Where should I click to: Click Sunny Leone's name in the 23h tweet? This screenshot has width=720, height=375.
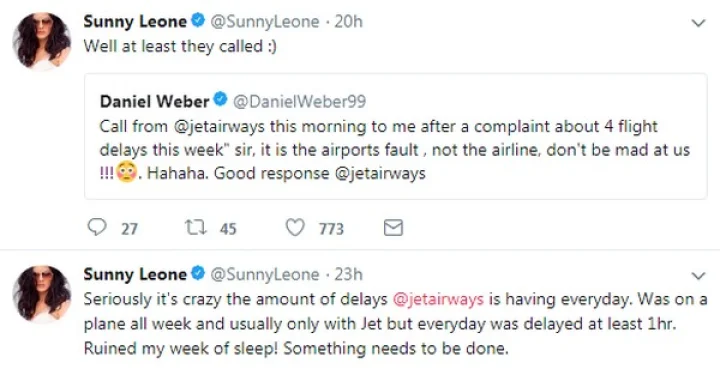pos(135,274)
